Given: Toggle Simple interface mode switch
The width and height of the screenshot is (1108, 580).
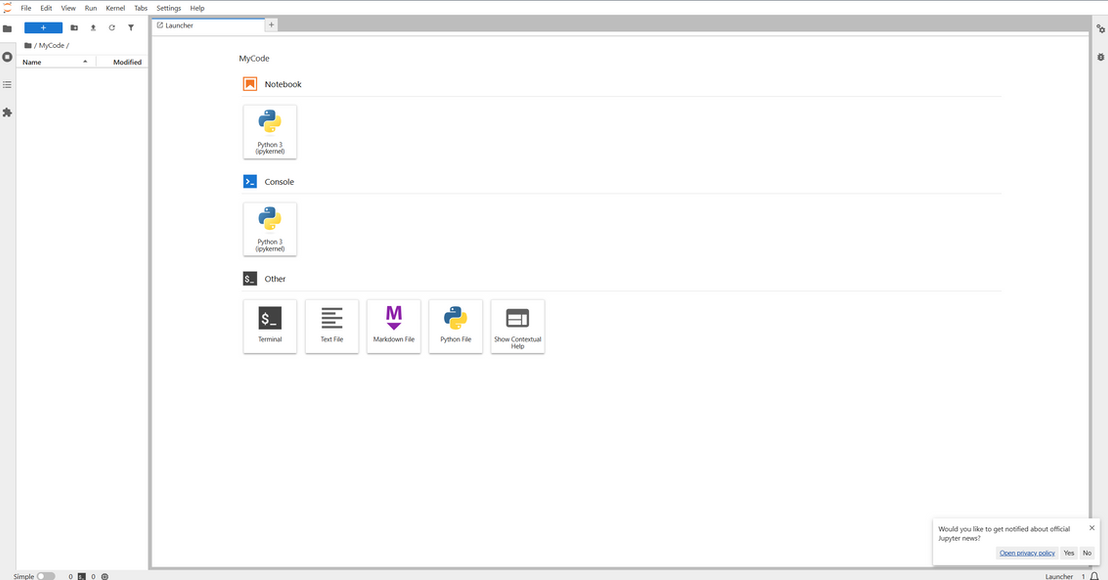Looking at the screenshot, I should [46, 576].
